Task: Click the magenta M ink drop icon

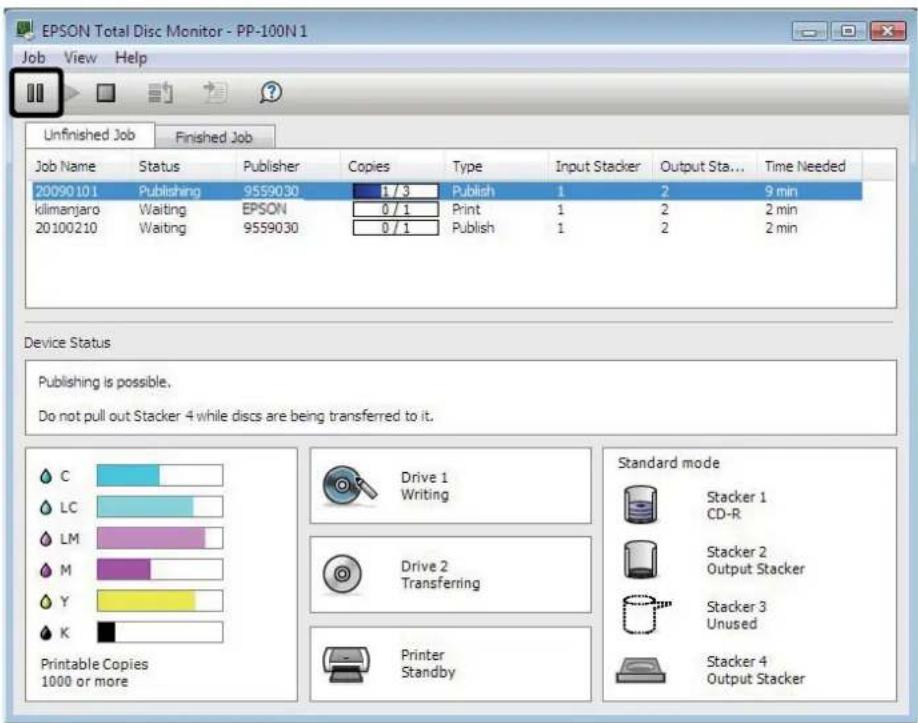Action: pos(46,570)
